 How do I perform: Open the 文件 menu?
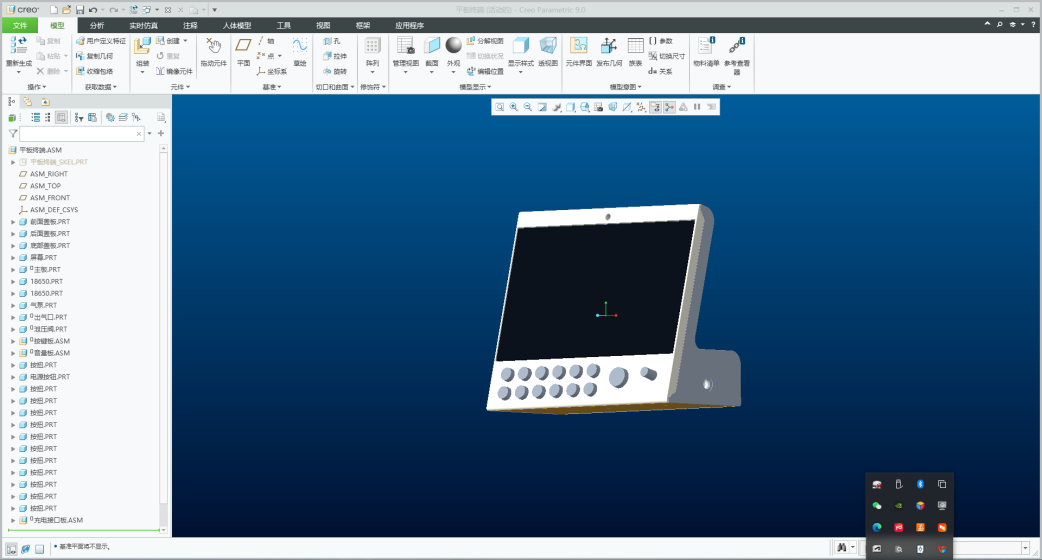19,25
